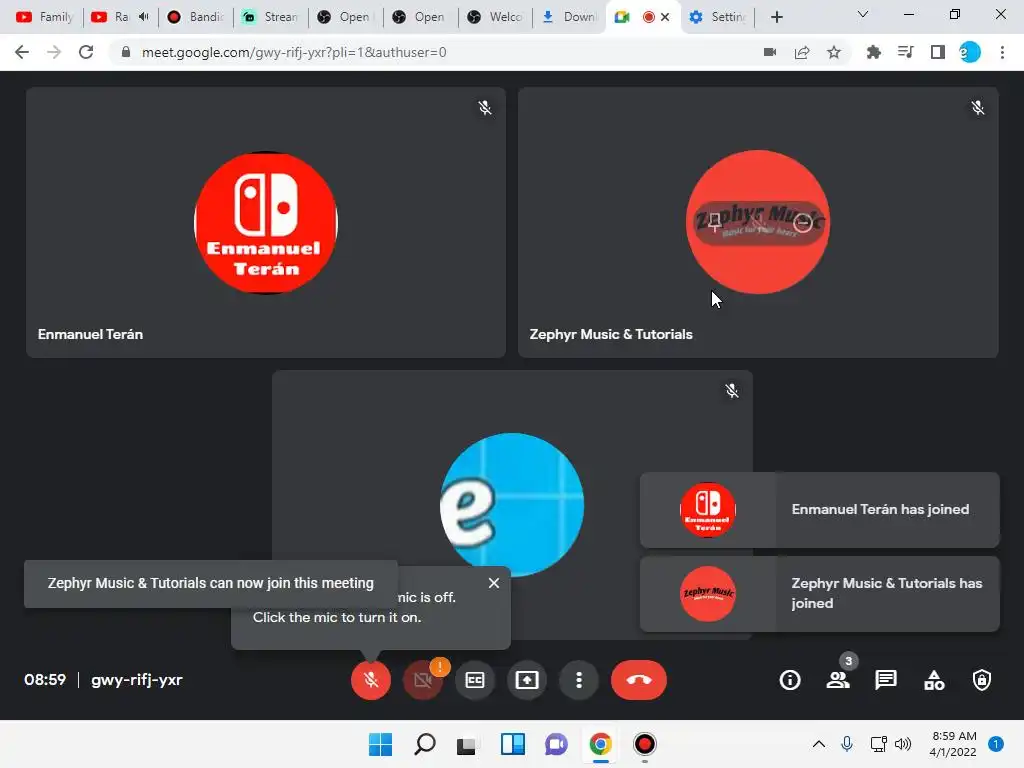
Task: Remove Zephyr Music from call icon
Action: coord(803,223)
